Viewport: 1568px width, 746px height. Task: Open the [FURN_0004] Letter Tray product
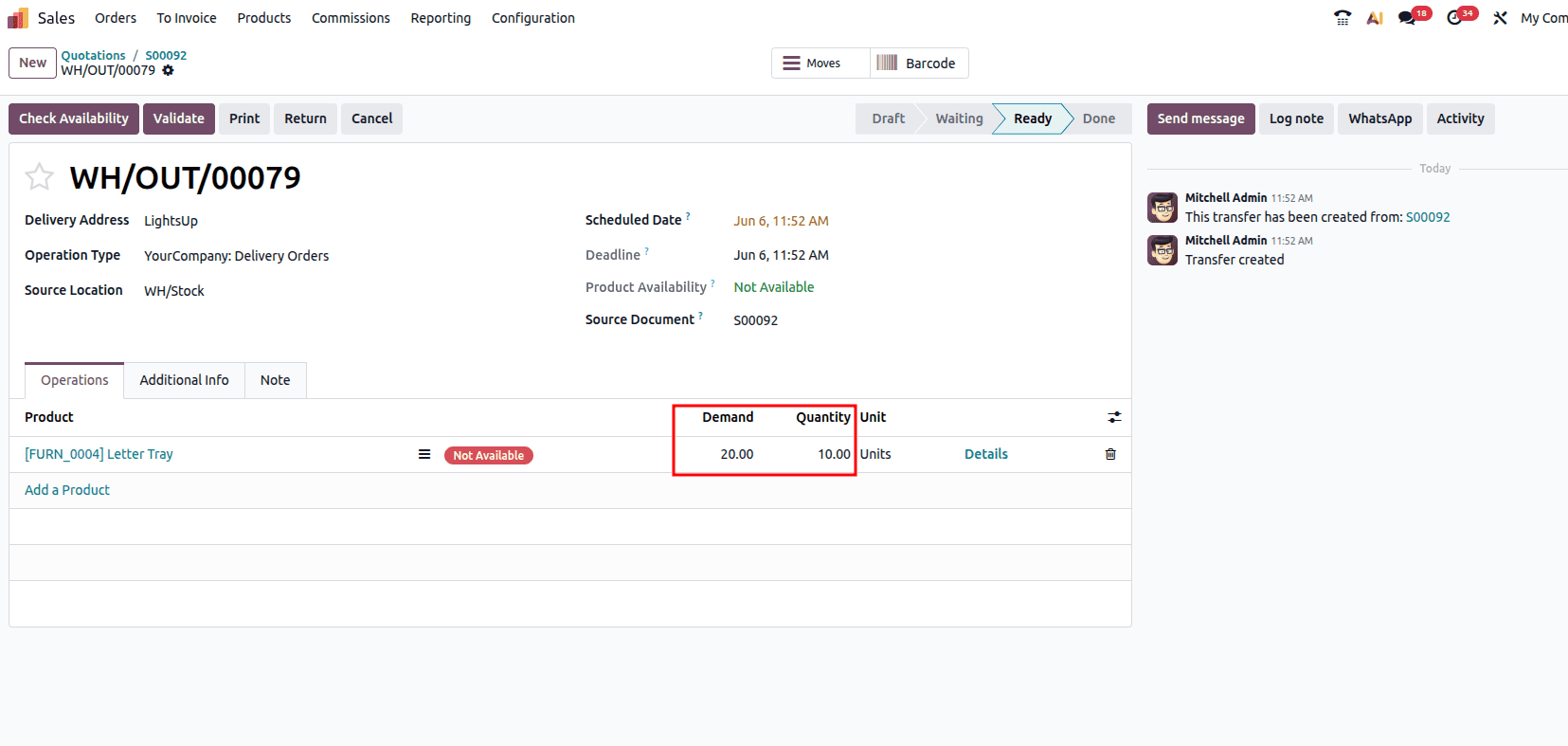pos(99,454)
